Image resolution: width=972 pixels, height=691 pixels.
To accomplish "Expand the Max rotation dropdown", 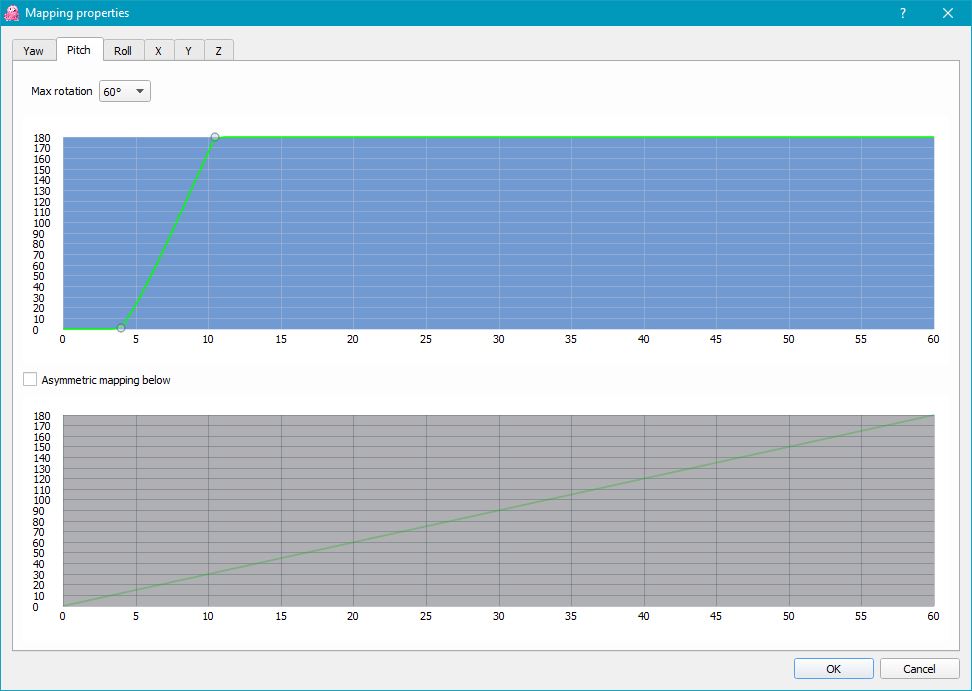I will (125, 91).
